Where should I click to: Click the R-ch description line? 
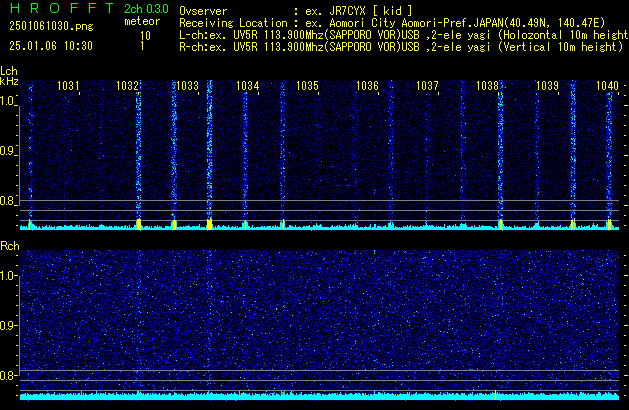[x=401, y=47]
